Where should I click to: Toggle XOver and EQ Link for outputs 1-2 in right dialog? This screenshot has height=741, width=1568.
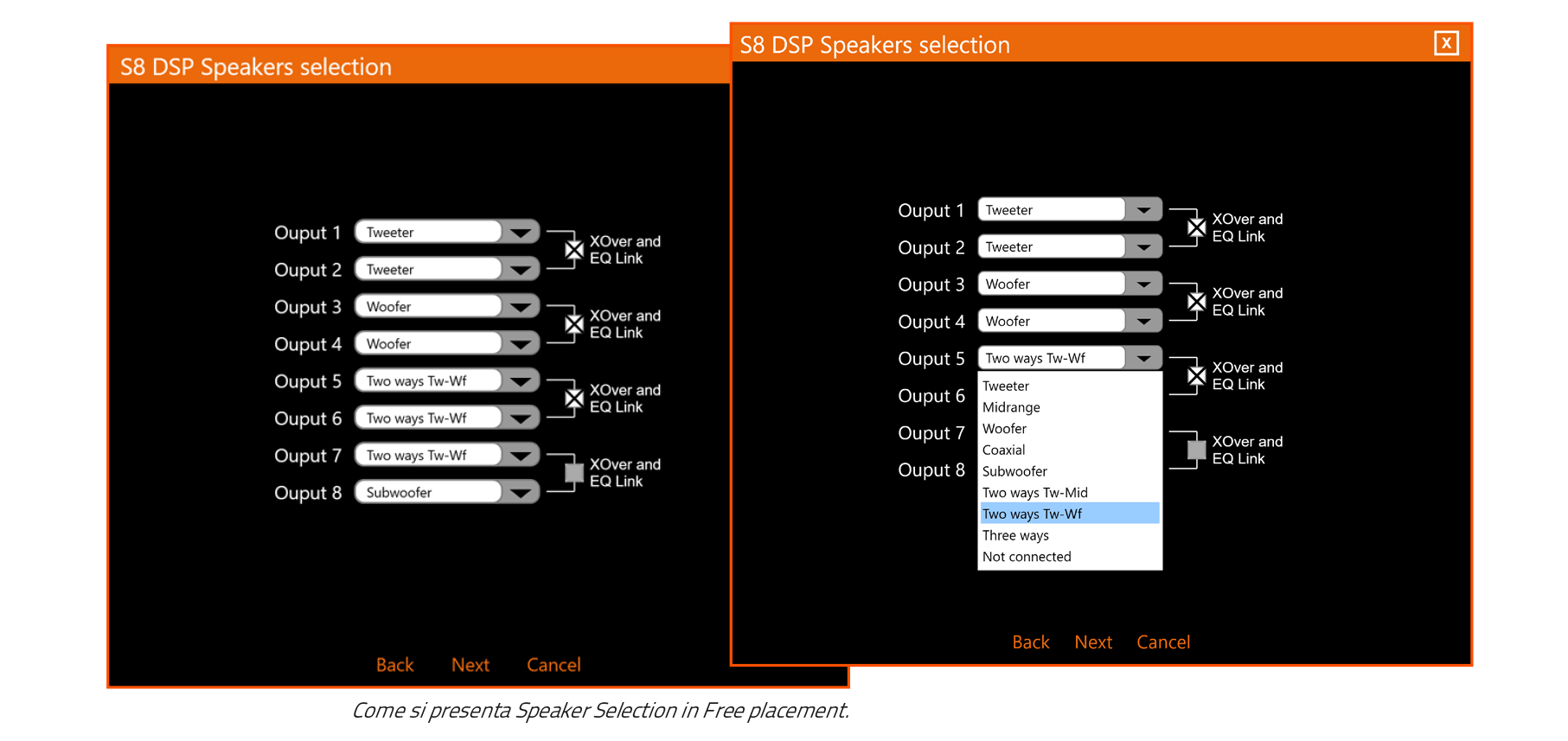coord(1196,228)
